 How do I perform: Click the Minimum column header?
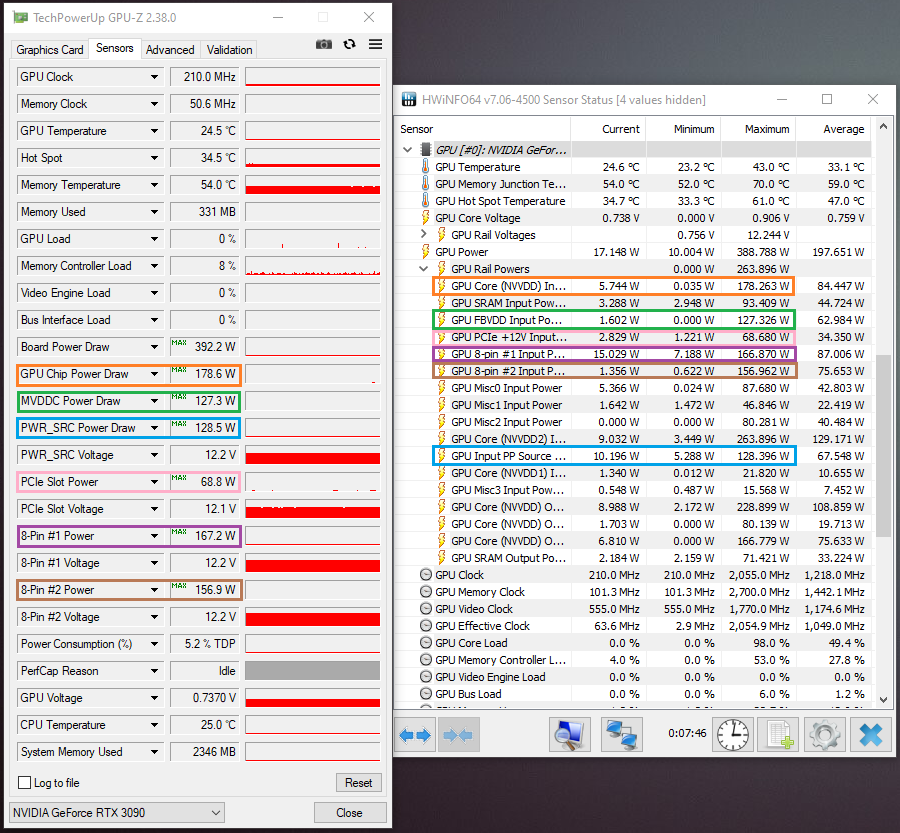pyautogui.click(x=684, y=129)
